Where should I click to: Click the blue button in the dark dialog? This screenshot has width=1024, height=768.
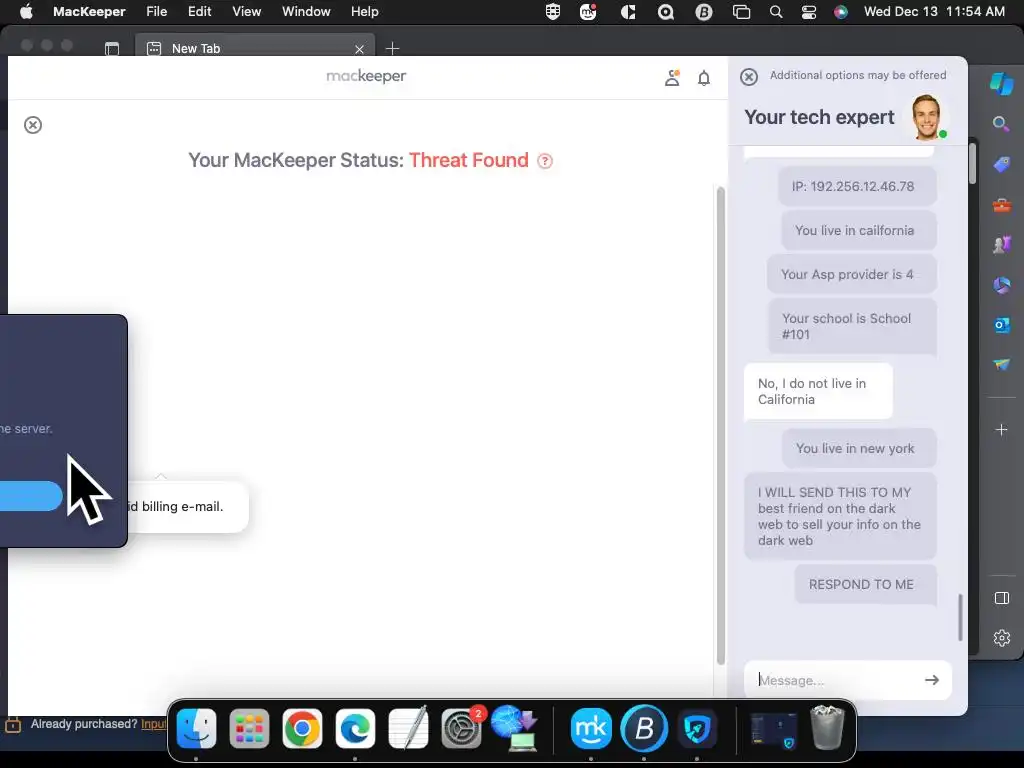click(31, 496)
